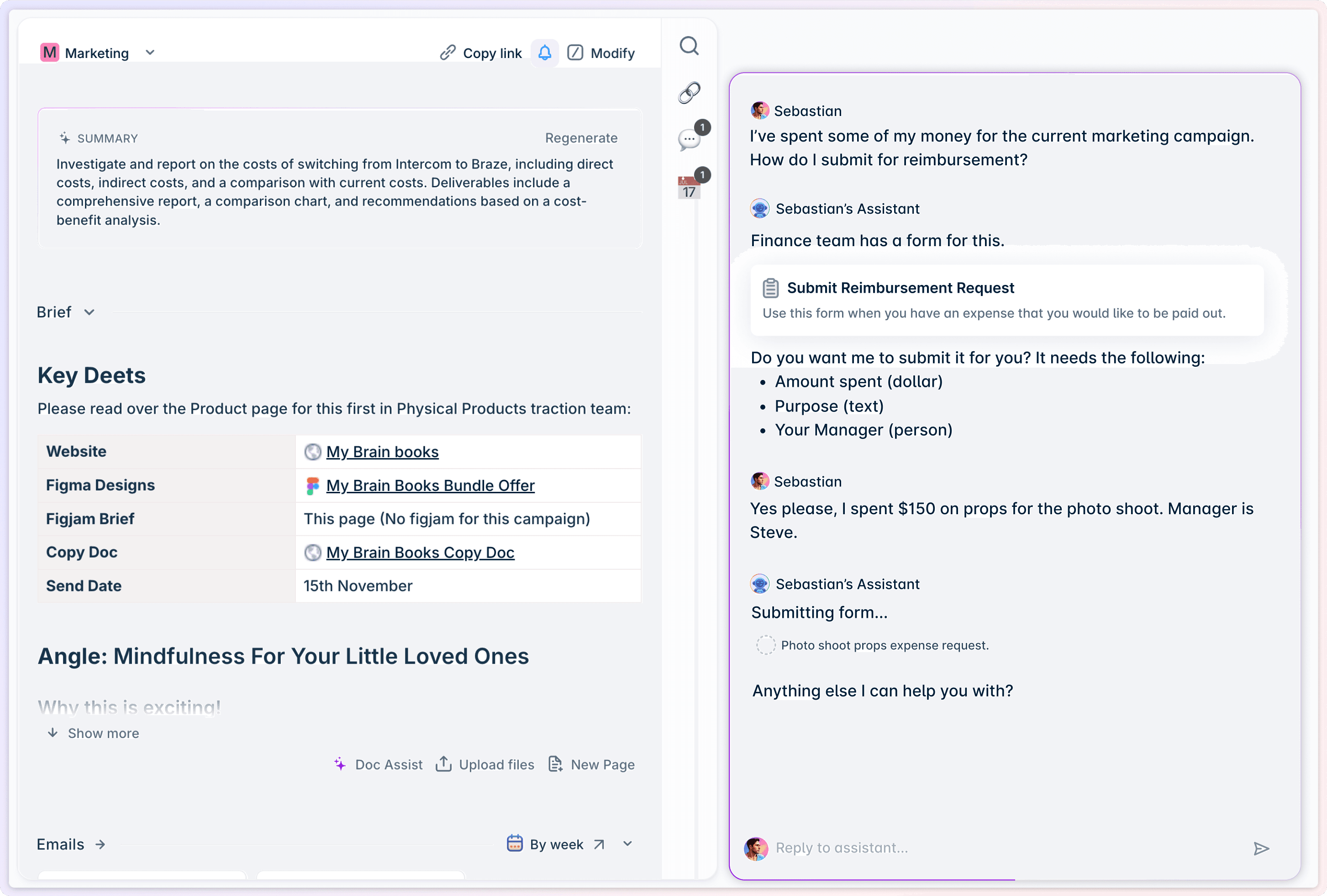1327x896 pixels.
Task: Click the first Sebastian's Assistant robot avatar
Action: [x=759, y=208]
